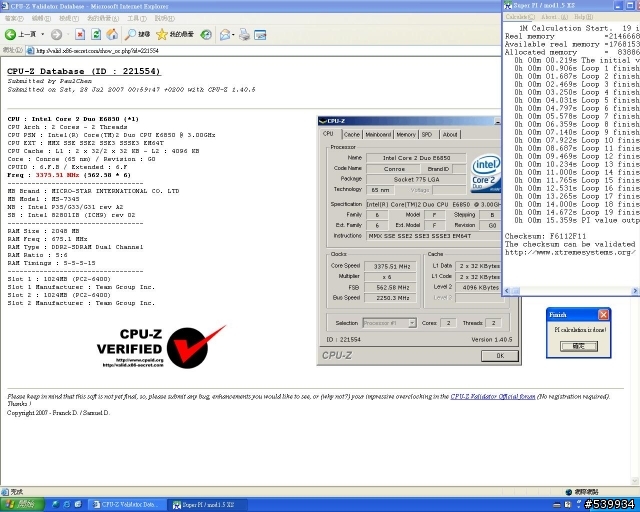Refresh the page with the Refresh icon
Image resolution: width=640 pixels, height=512 pixels.
96,35
